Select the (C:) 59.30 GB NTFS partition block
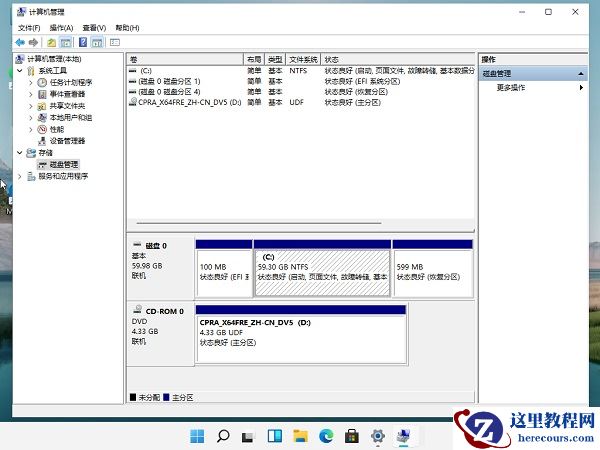 coord(322,268)
